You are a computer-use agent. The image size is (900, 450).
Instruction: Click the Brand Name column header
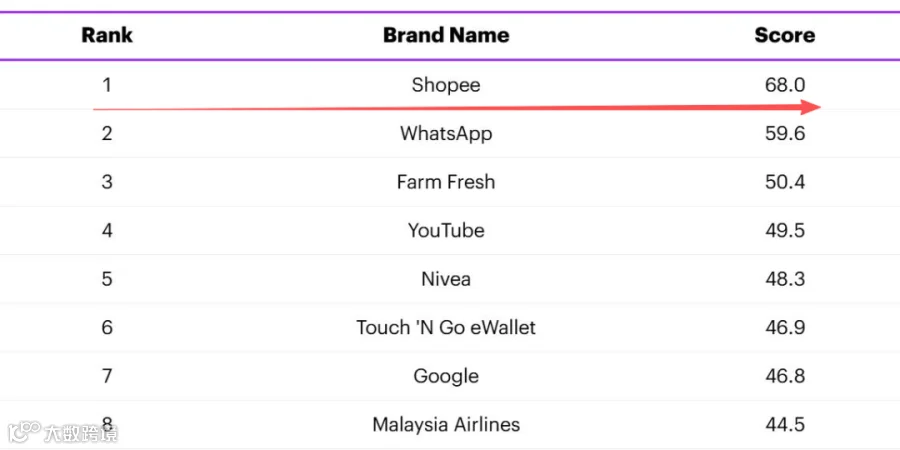[x=446, y=35]
